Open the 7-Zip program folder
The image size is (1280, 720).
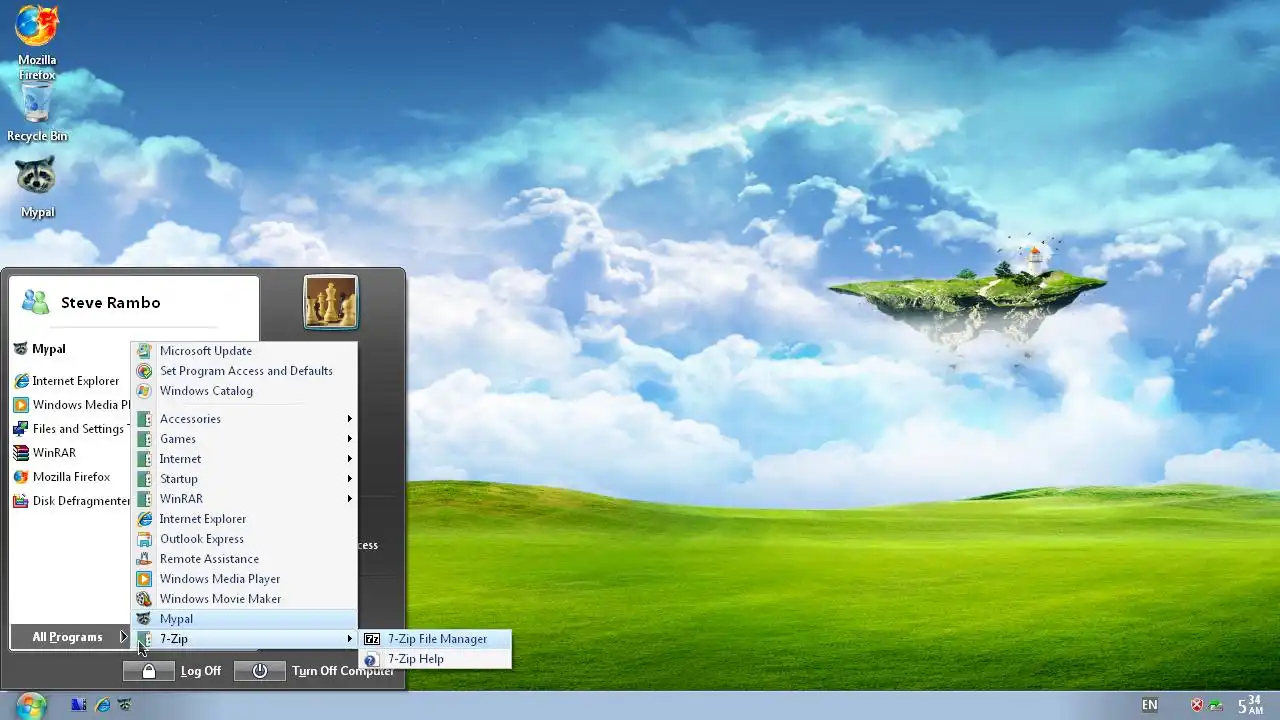click(245, 639)
